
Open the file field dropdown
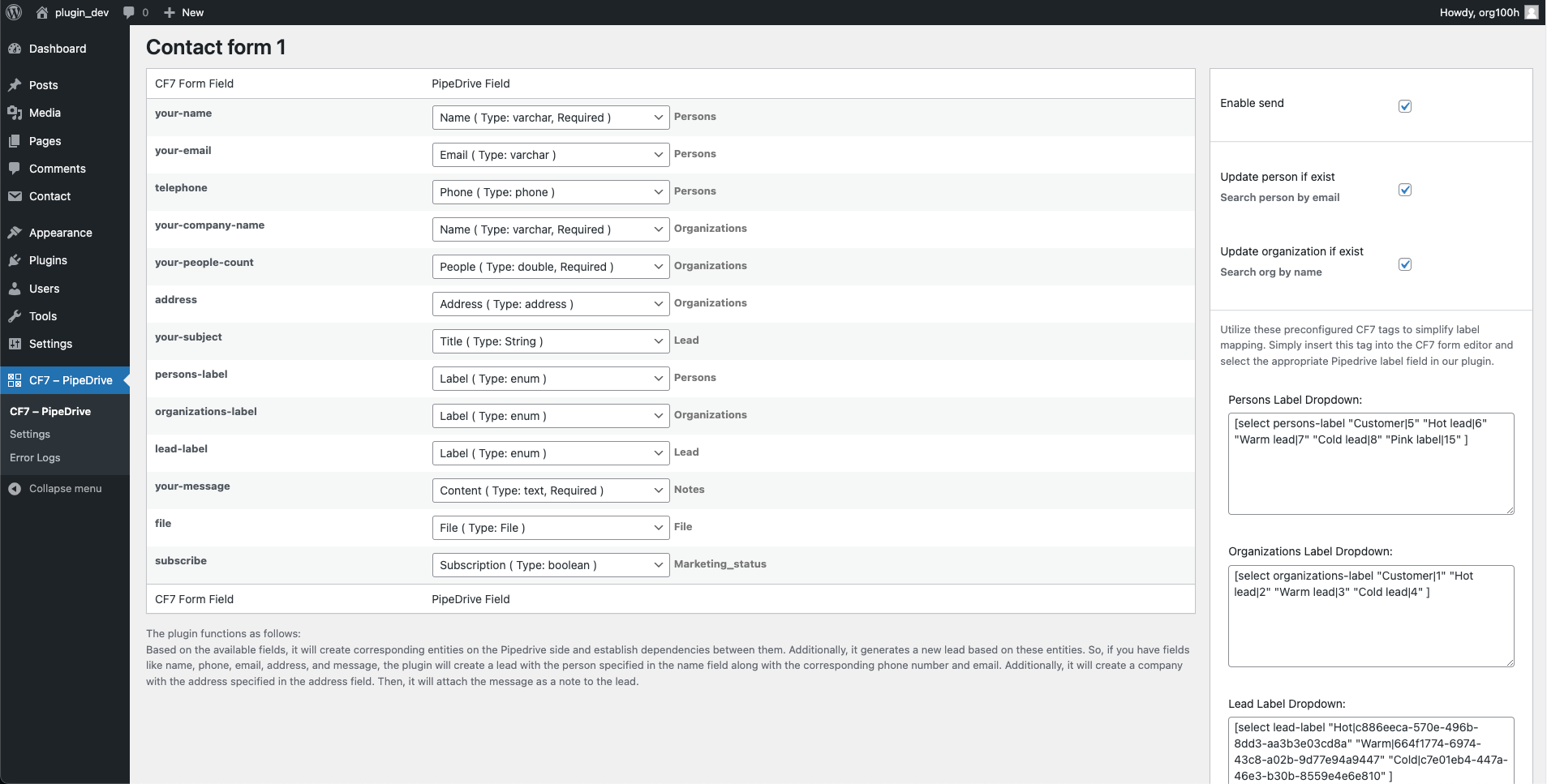point(551,528)
